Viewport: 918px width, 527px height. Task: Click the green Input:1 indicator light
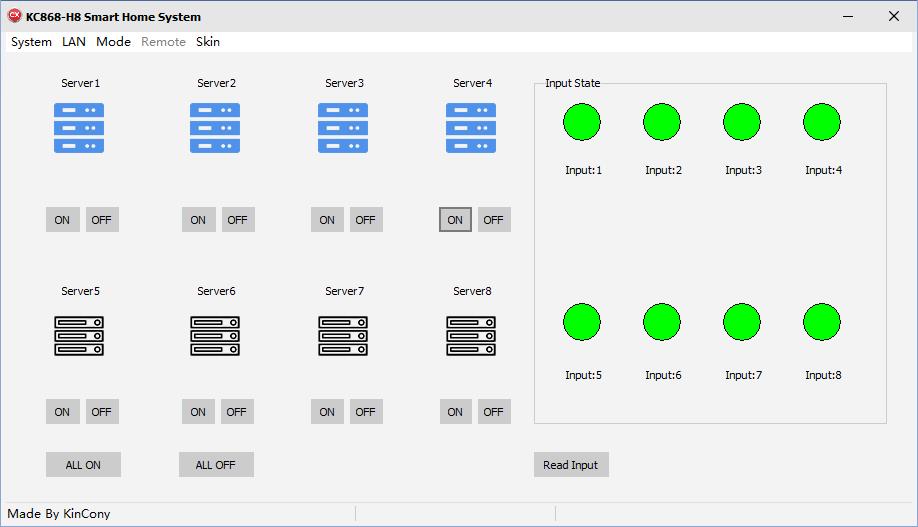point(582,122)
